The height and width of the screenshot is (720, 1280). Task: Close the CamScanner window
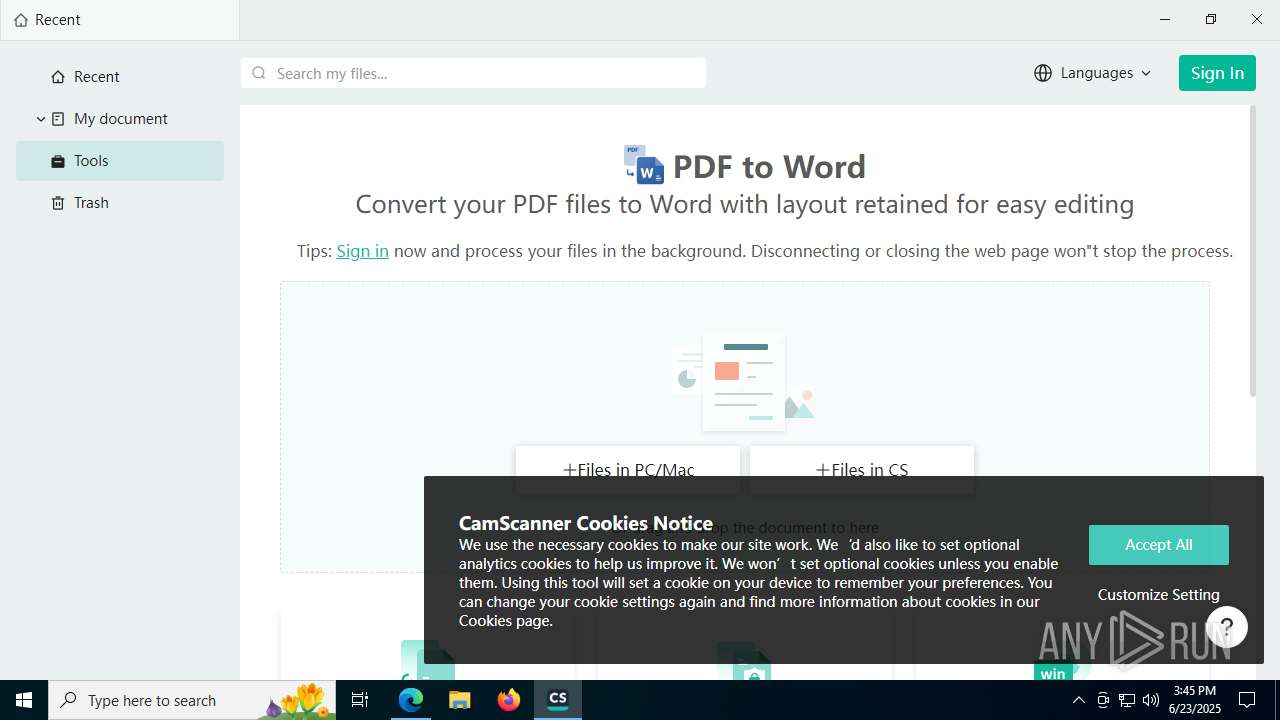pyautogui.click(x=1257, y=20)
